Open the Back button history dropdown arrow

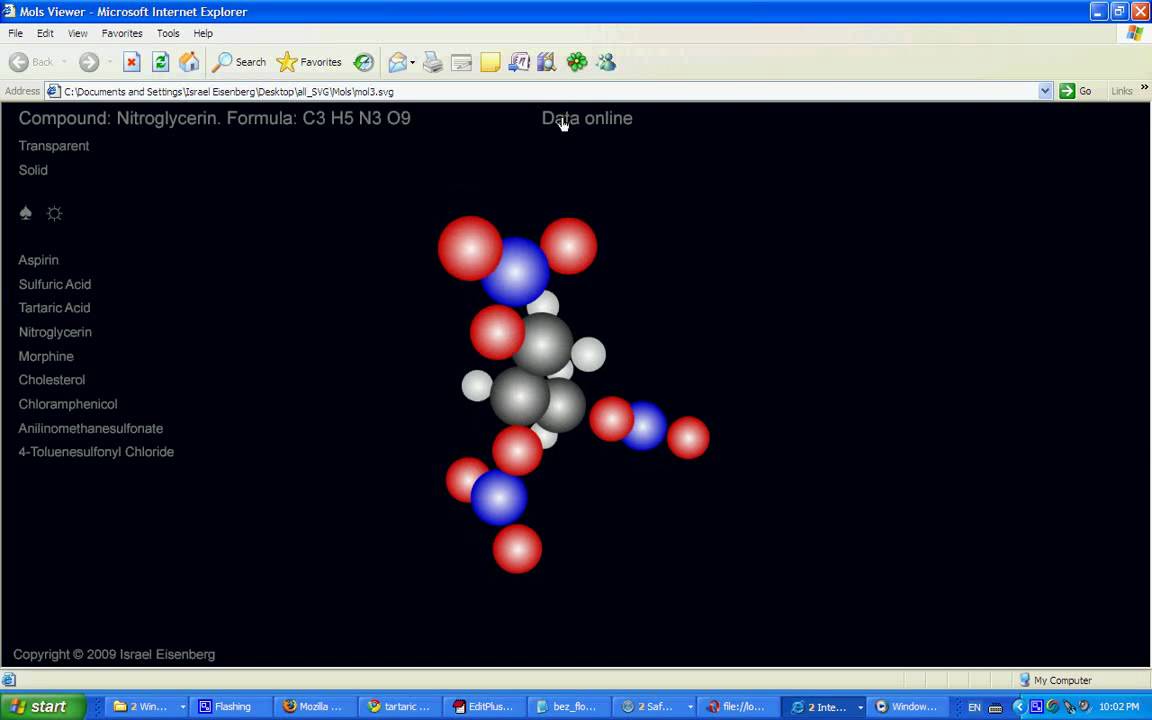64,62
